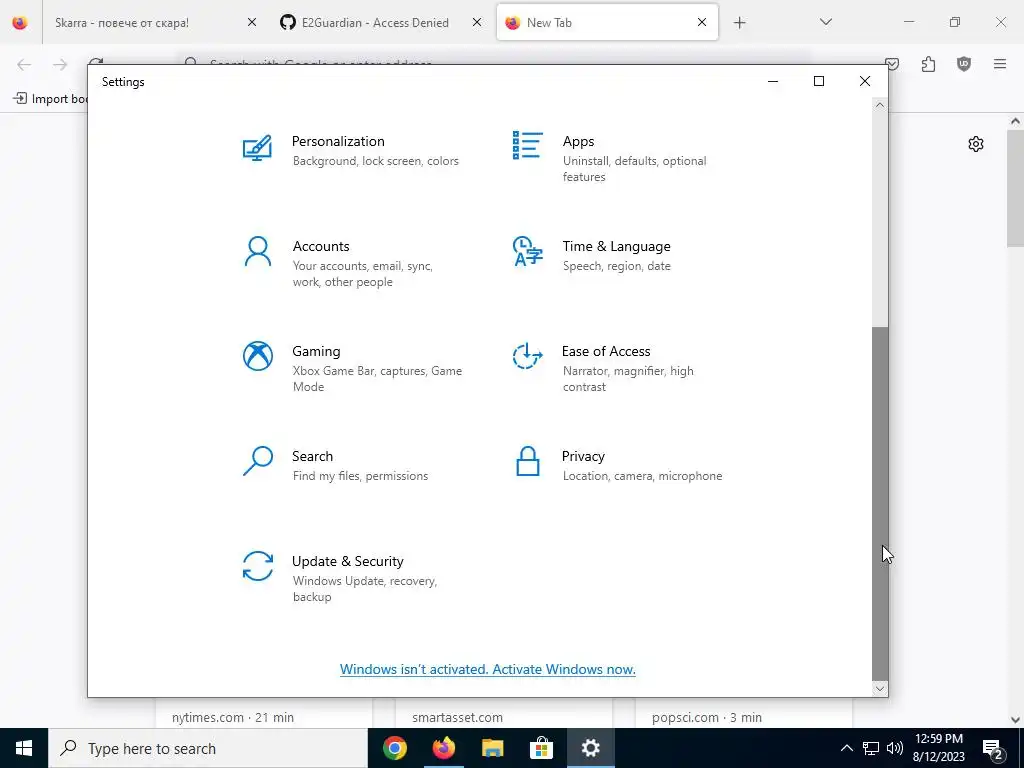Image resolution: width=1024 pixels, height=768 pixels.
Task: Close the Skarra tab
Action: (x=251, y=22)
